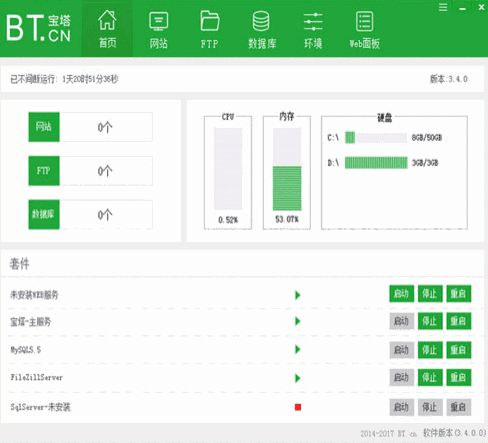The width and height of the screenshot is (488, 443).
Task: Go to the 数据库 database tab
Action: point(262,29)
